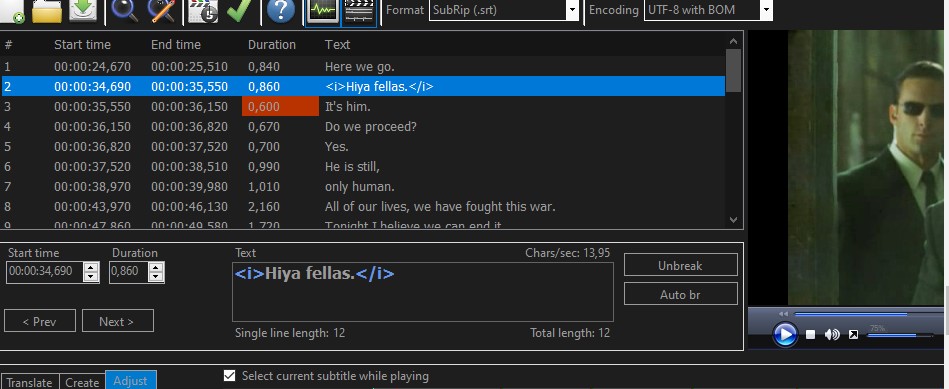The width and height of the screenshot is (949, 389).
Task: Toggle Select current subtitle while playing
Action: (229, 376)
